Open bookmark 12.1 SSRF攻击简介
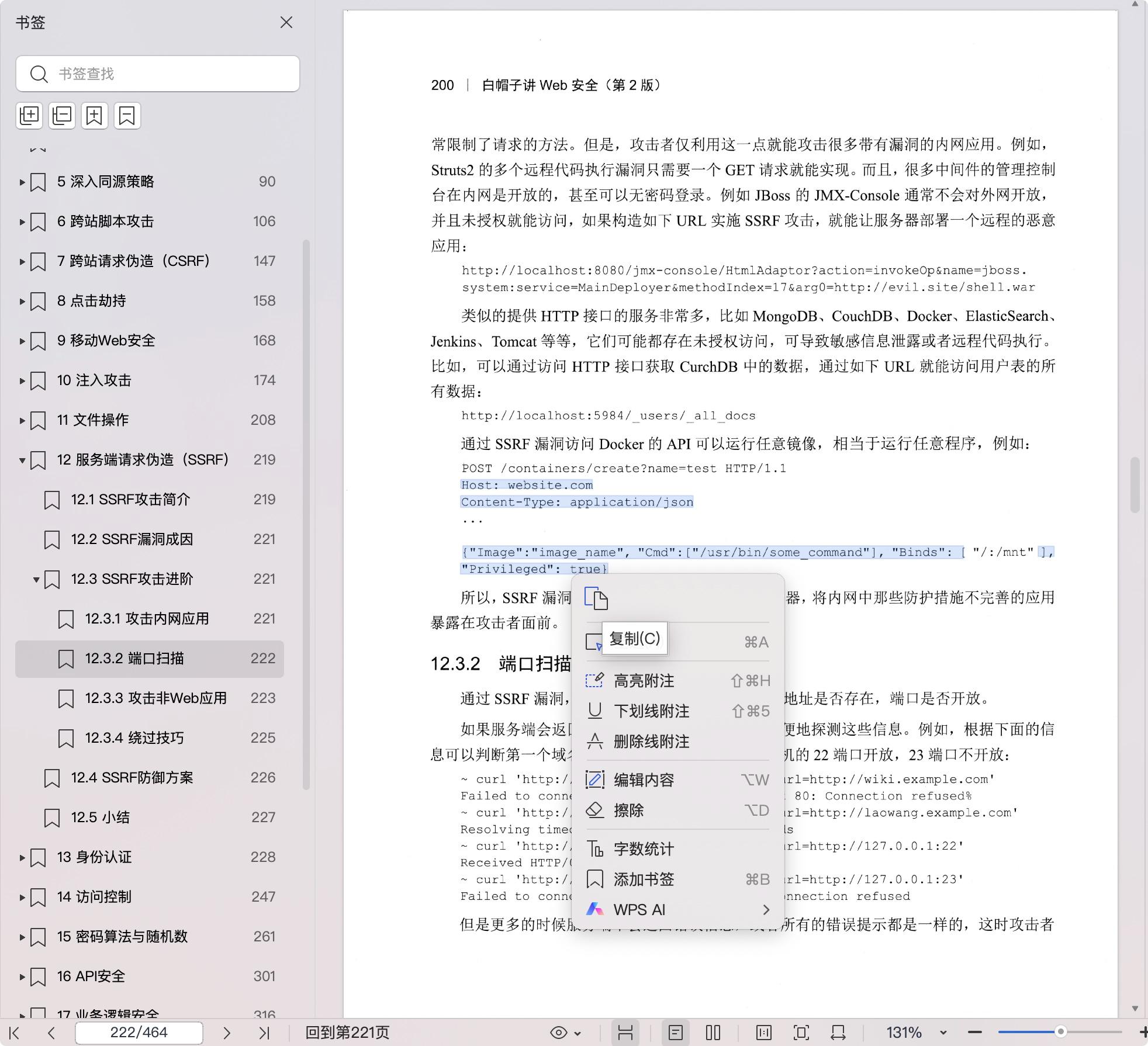Screen dimensions: 1148x1046 [x=150, y=500]
